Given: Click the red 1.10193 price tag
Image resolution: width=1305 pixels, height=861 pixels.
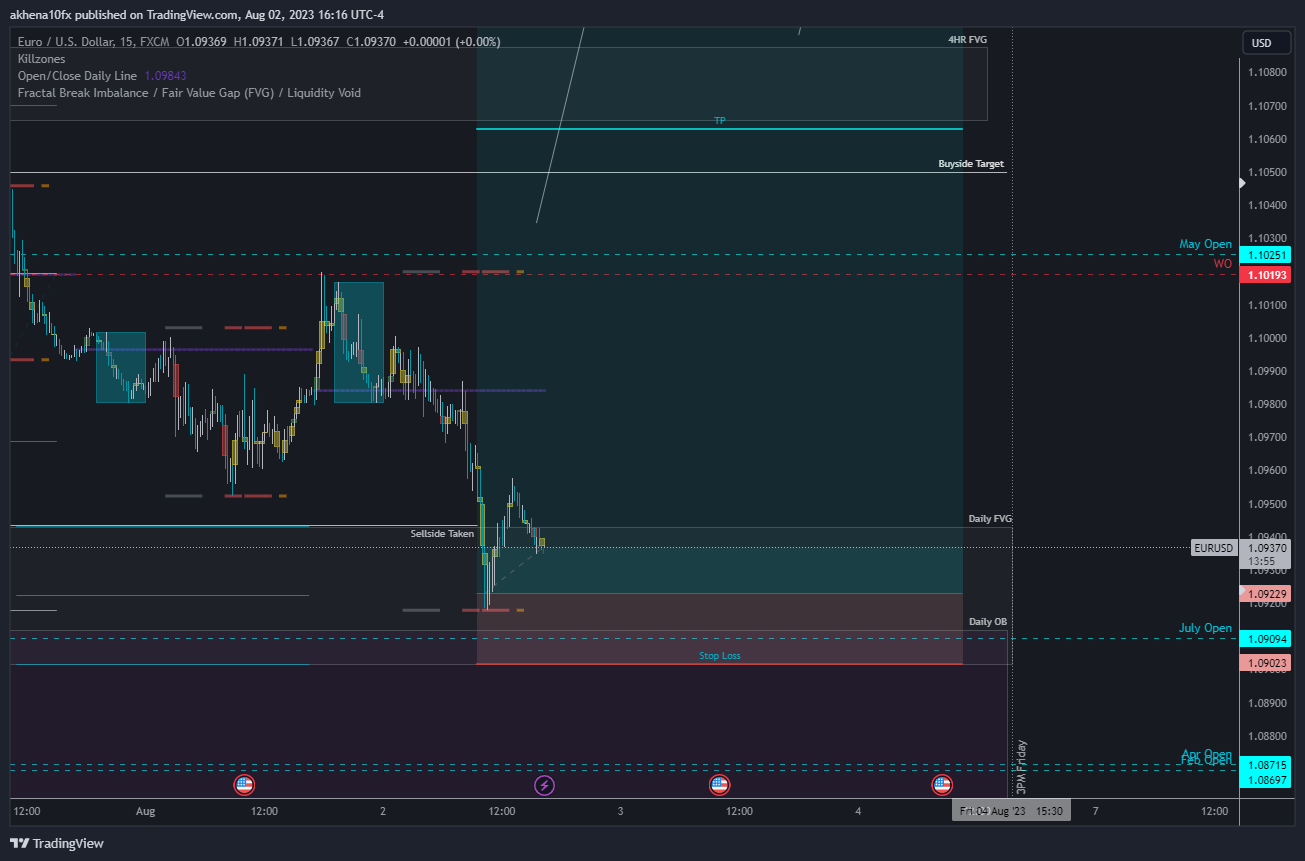Looking at the screenshot, I should click(1265, 275).
